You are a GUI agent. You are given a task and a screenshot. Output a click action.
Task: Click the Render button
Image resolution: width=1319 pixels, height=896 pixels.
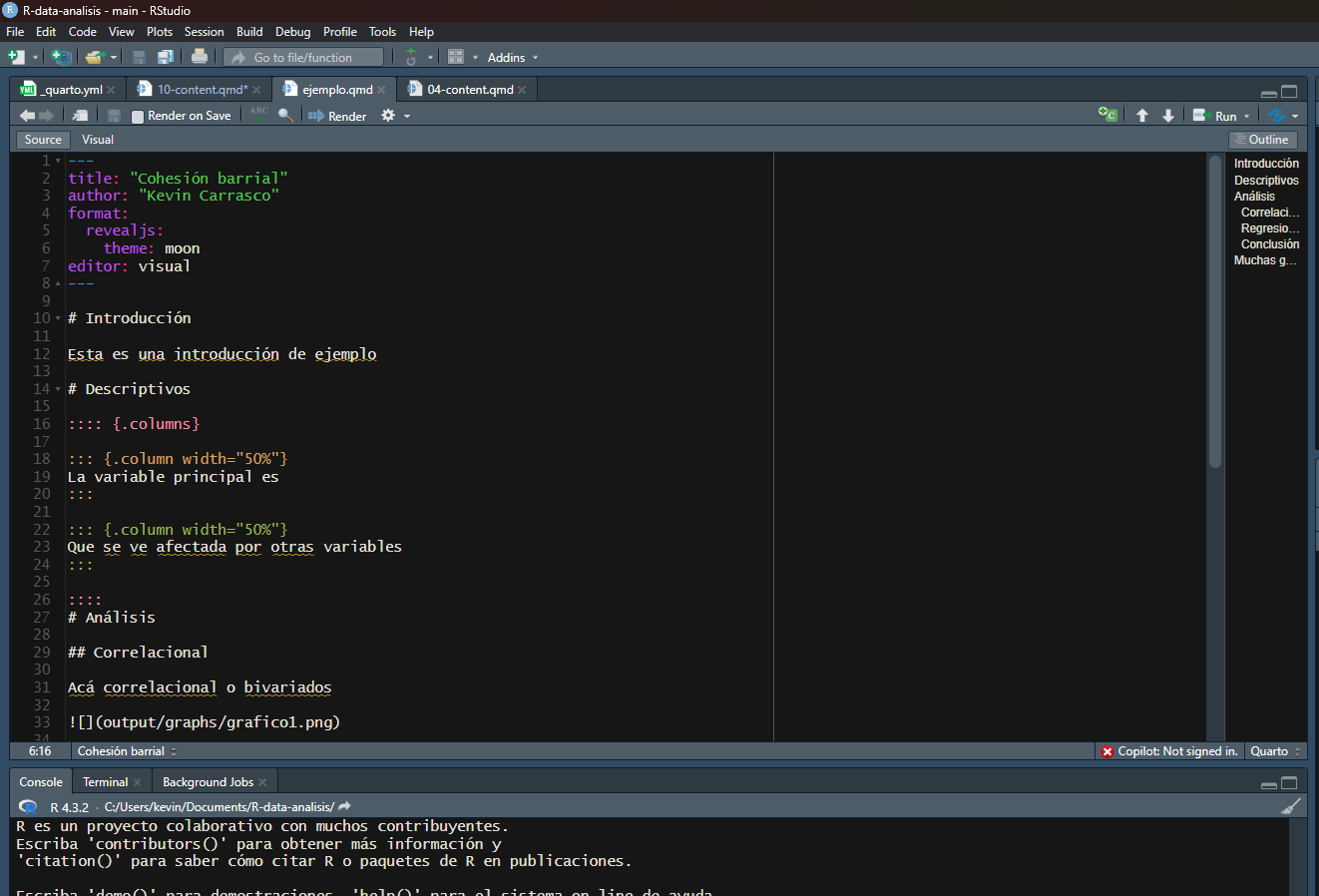pos(337,116)
